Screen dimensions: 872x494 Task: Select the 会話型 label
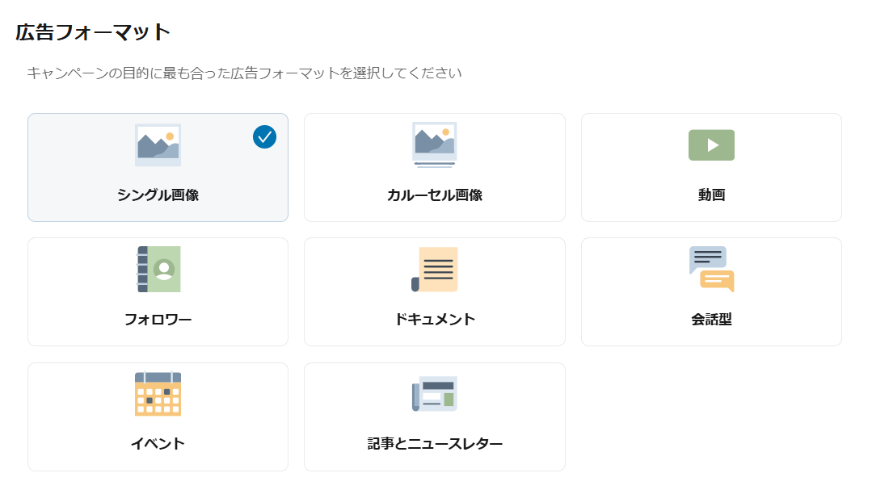point(711,319)
